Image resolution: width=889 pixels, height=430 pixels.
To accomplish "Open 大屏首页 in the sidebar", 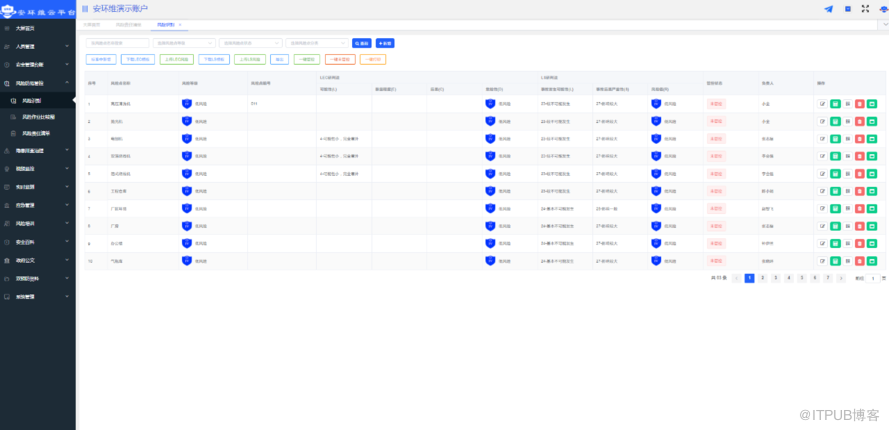I will click(27, 28).
